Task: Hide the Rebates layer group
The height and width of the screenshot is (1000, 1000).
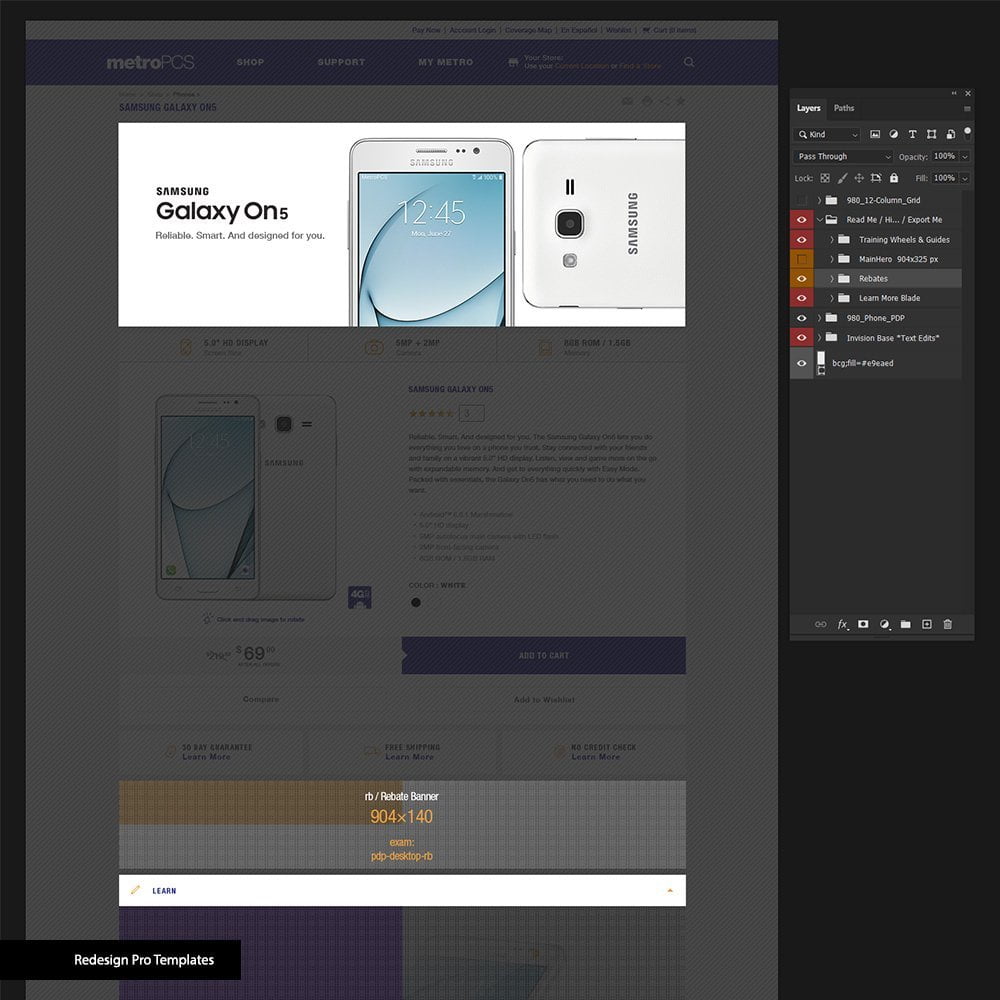Action: [x=801, y=279]
